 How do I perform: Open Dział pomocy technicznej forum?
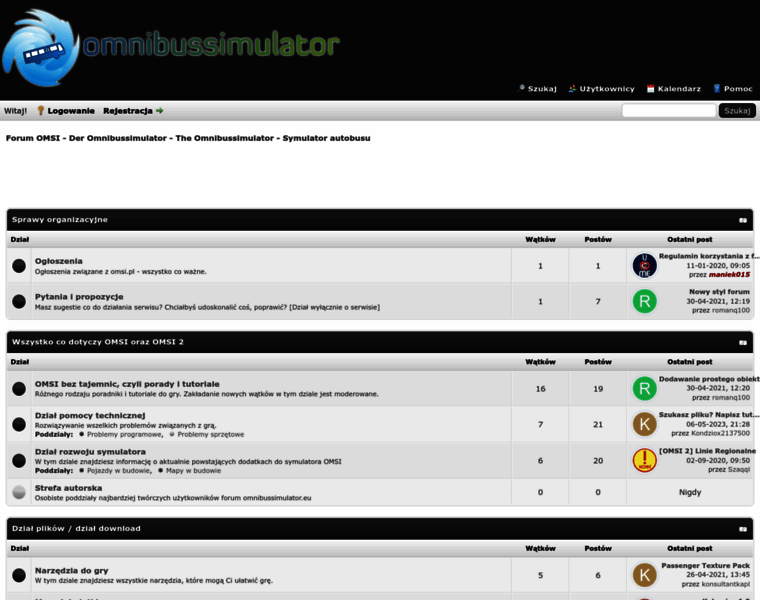point(90,415)
